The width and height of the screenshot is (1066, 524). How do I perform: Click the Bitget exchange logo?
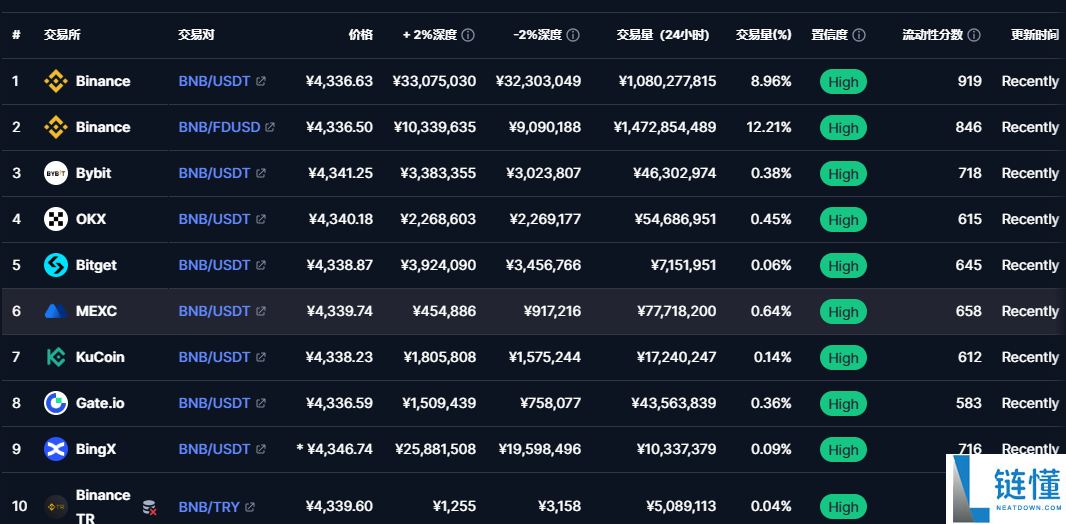tap(56, 266)
